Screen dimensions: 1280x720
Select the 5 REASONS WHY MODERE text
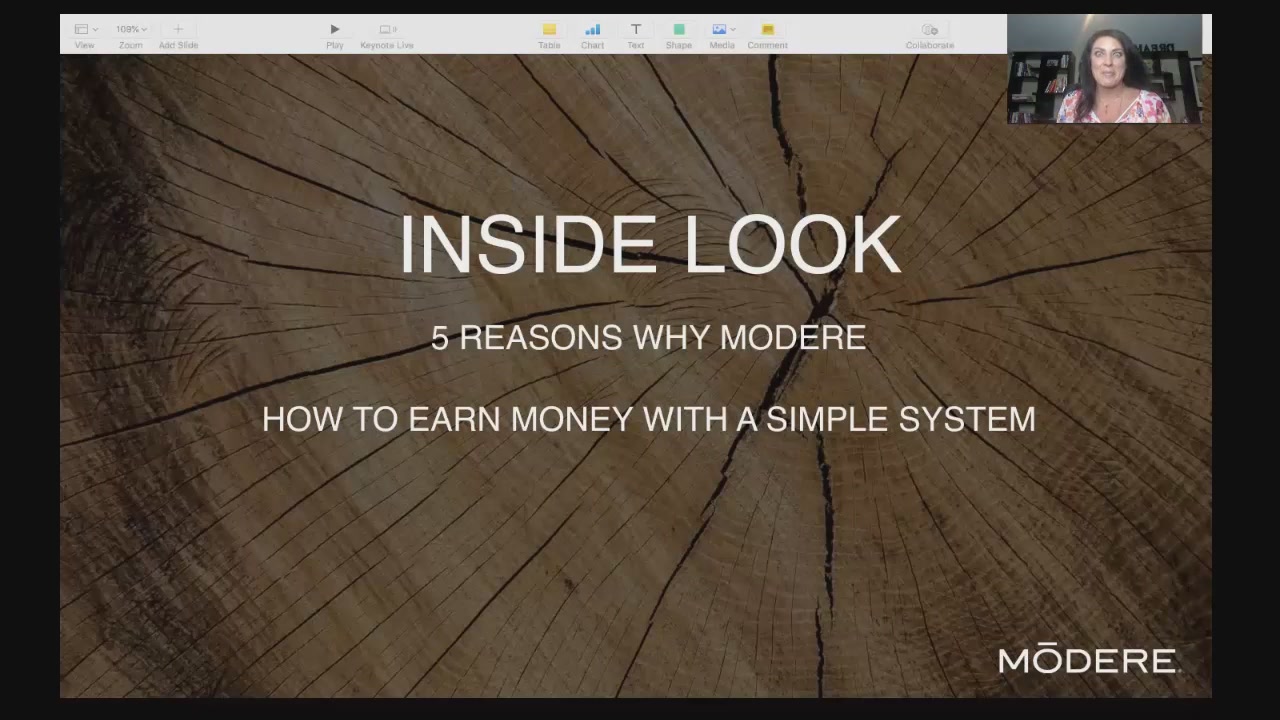click(648, 338)
